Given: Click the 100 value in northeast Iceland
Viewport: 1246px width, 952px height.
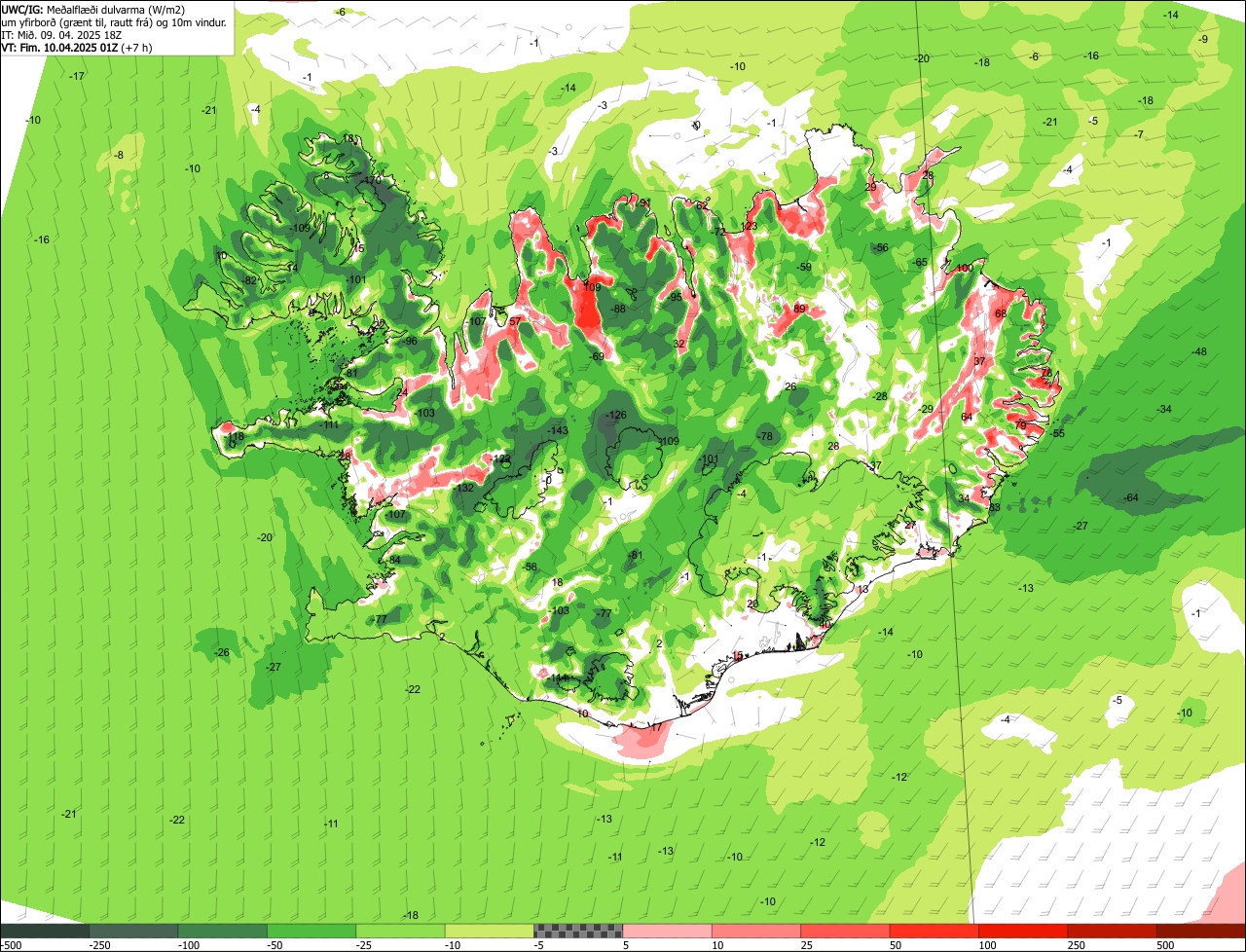Looking at the screenshot, I should click(965, 268).
